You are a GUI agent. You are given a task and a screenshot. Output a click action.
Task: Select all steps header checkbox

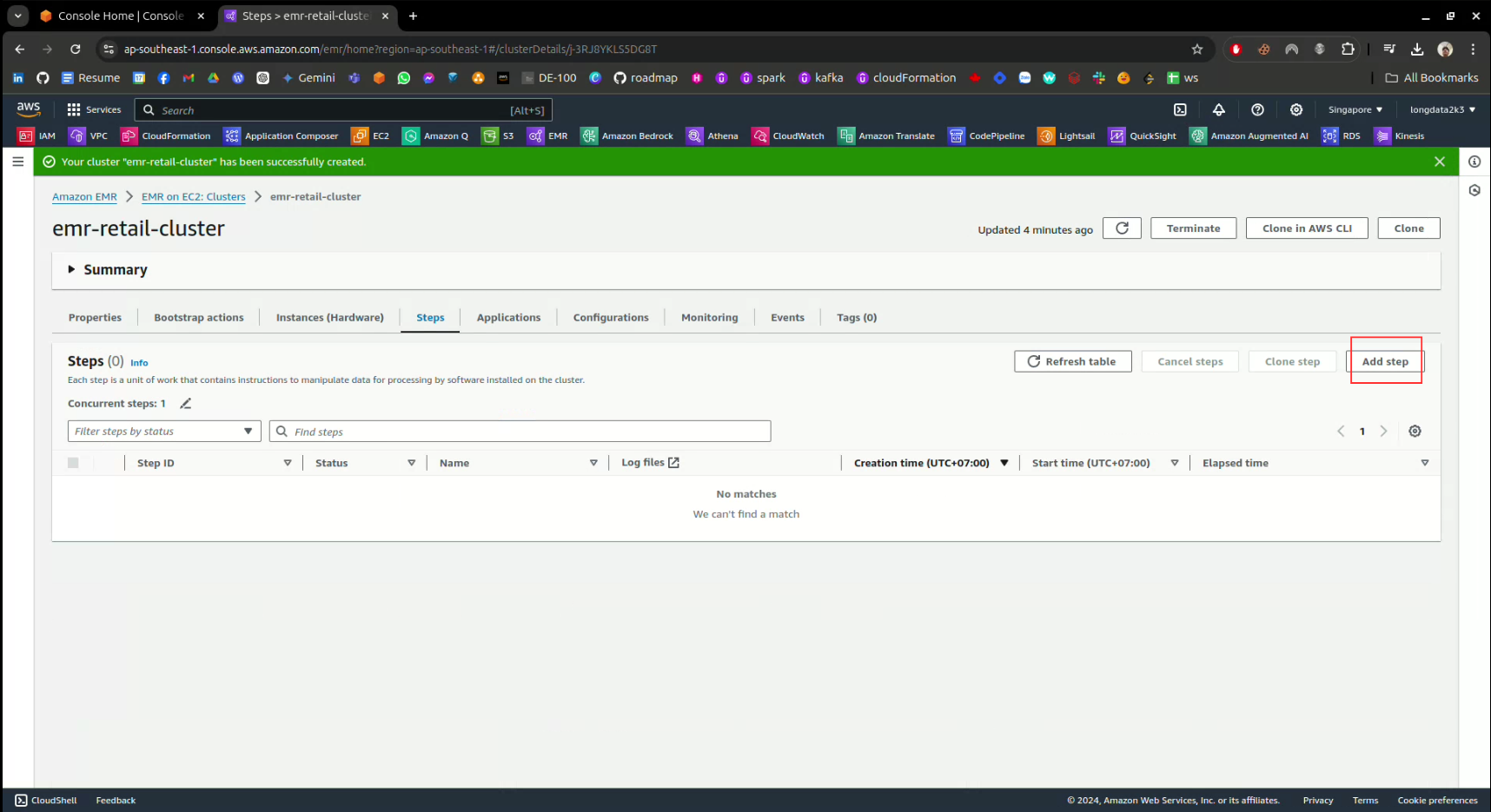pos(73,463)
